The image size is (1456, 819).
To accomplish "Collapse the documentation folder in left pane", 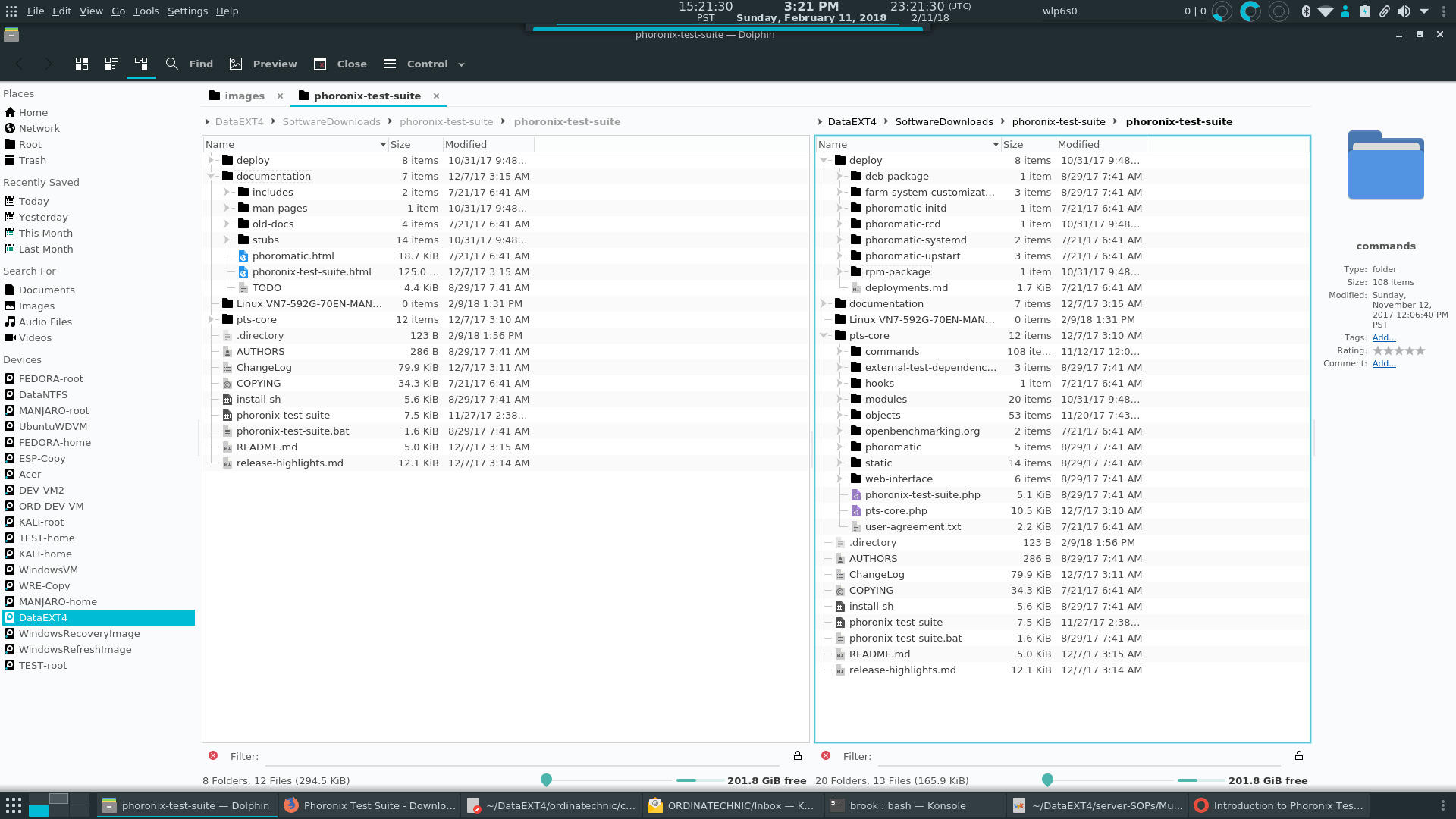I will 212,176.
